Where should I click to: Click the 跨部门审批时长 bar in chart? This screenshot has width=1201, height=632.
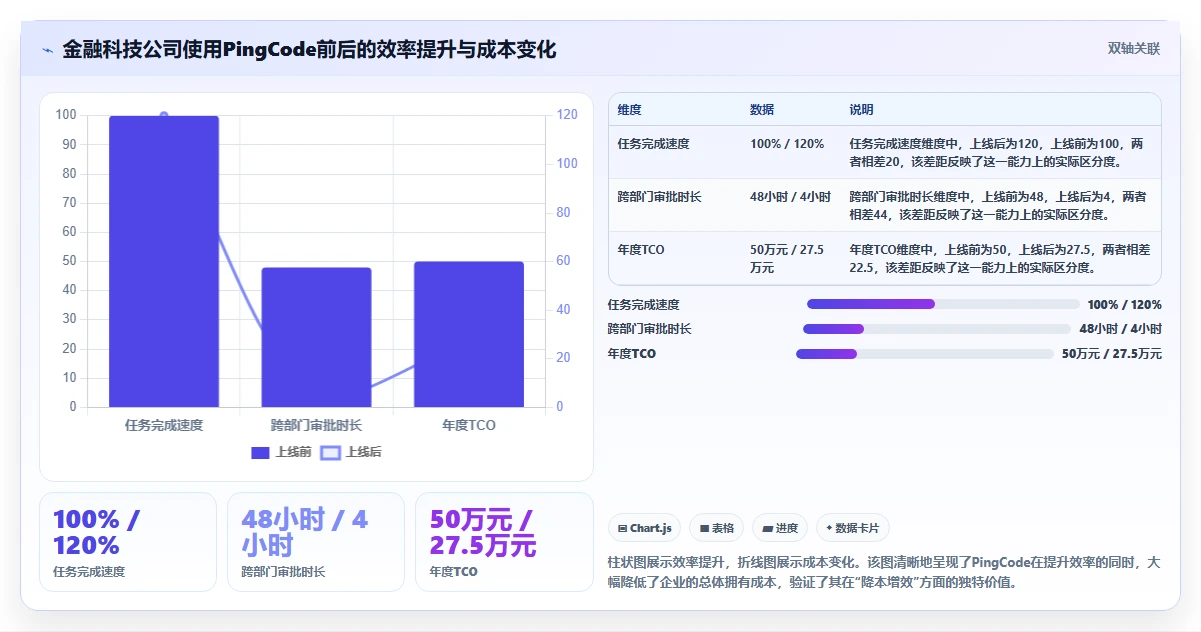pos(316,337)
